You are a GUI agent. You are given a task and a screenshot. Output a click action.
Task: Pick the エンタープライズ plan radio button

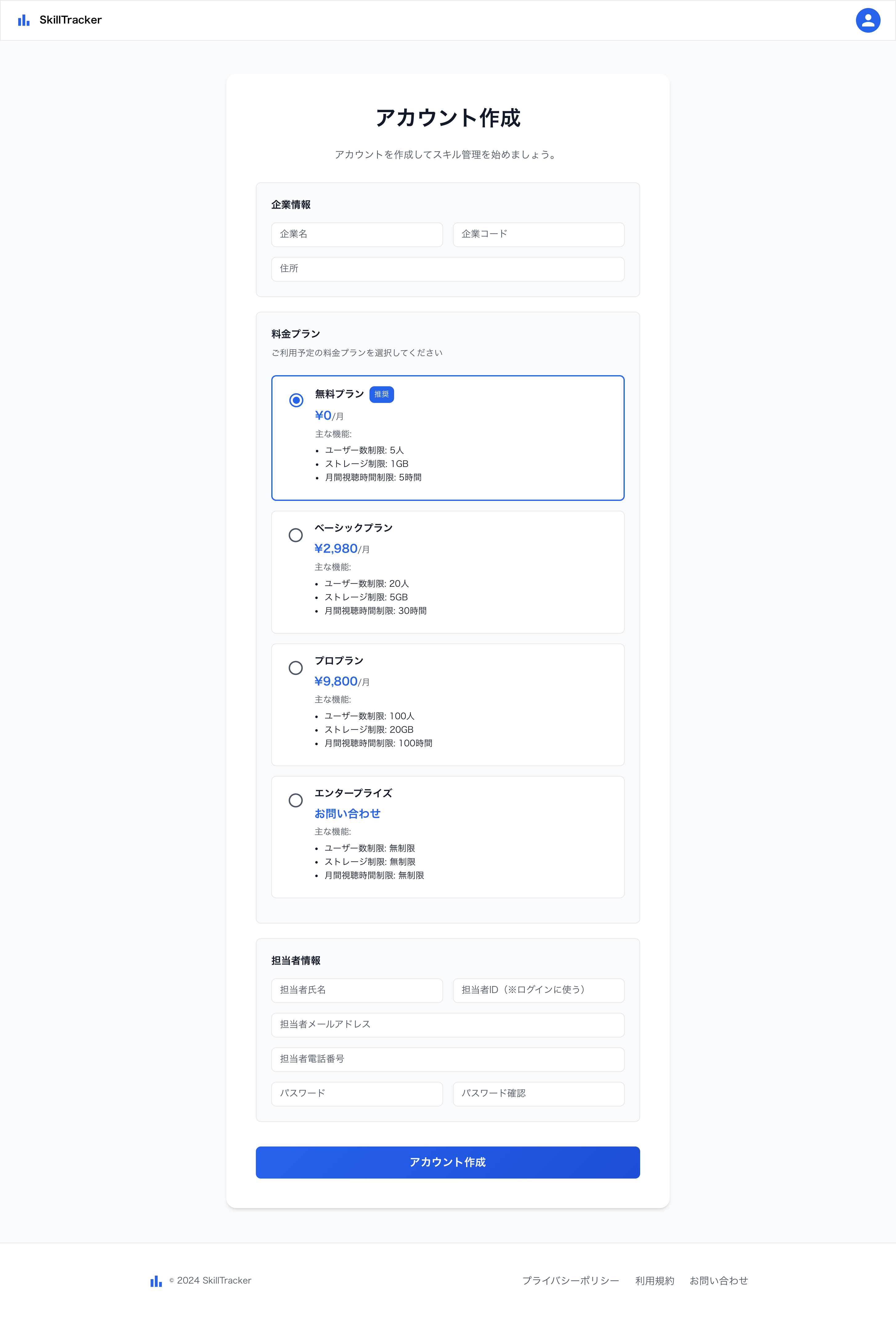pyautogui.click(x=296, y=800)
